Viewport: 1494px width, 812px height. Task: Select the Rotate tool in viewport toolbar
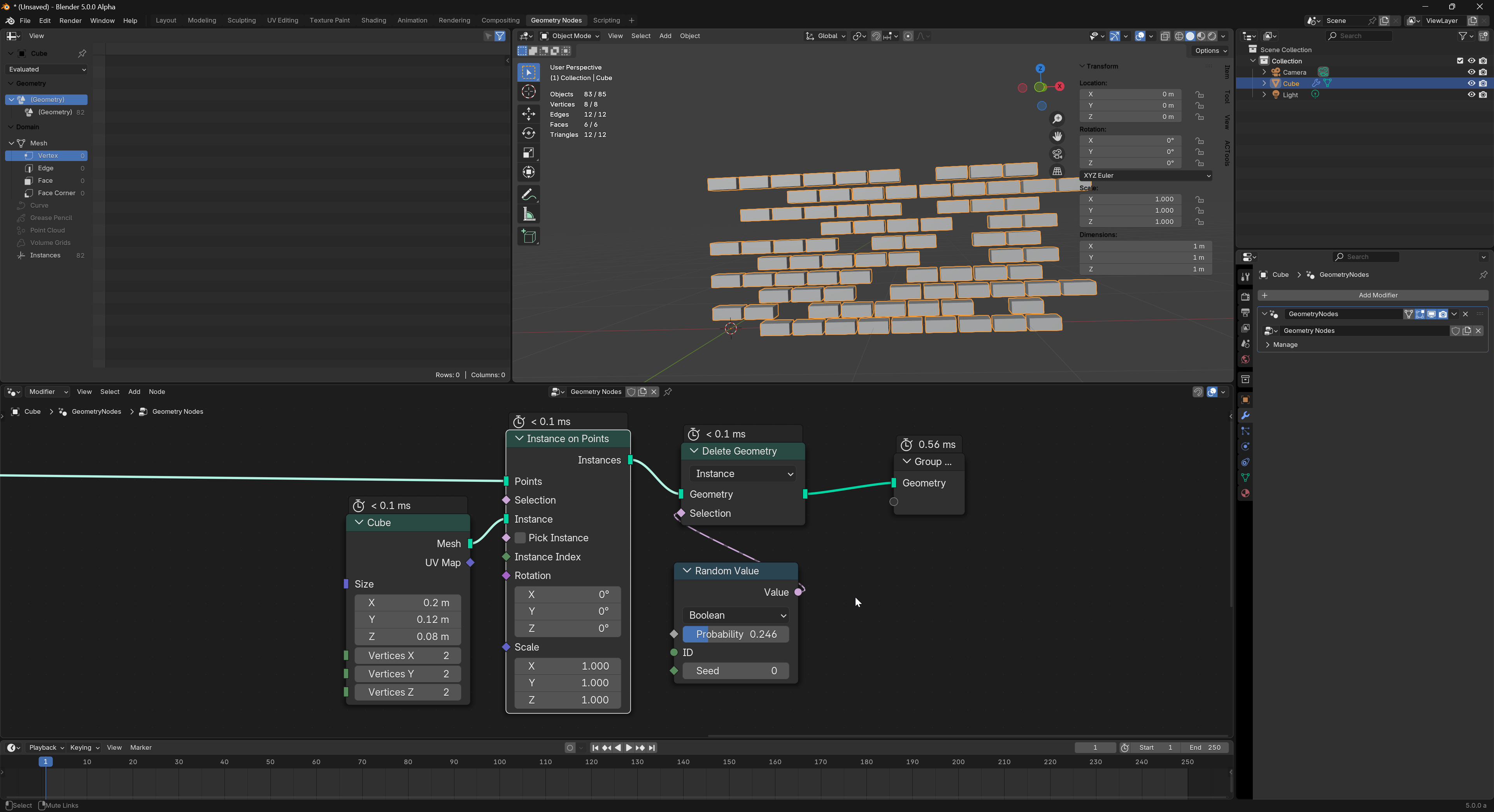(528, 133)
